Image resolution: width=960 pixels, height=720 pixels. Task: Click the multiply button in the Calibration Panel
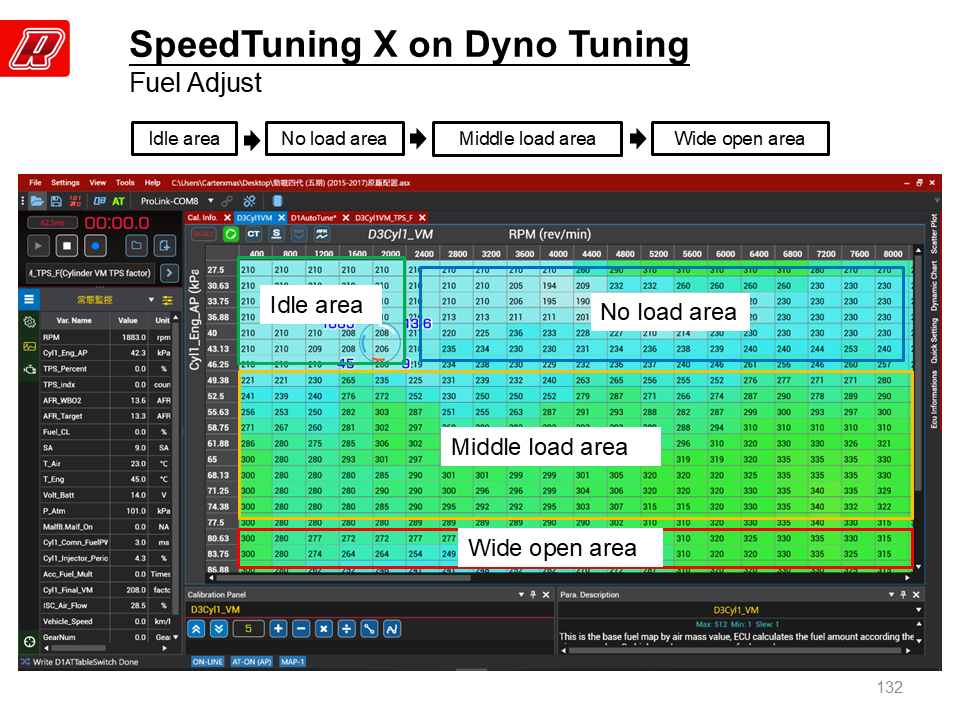[324, 629]
